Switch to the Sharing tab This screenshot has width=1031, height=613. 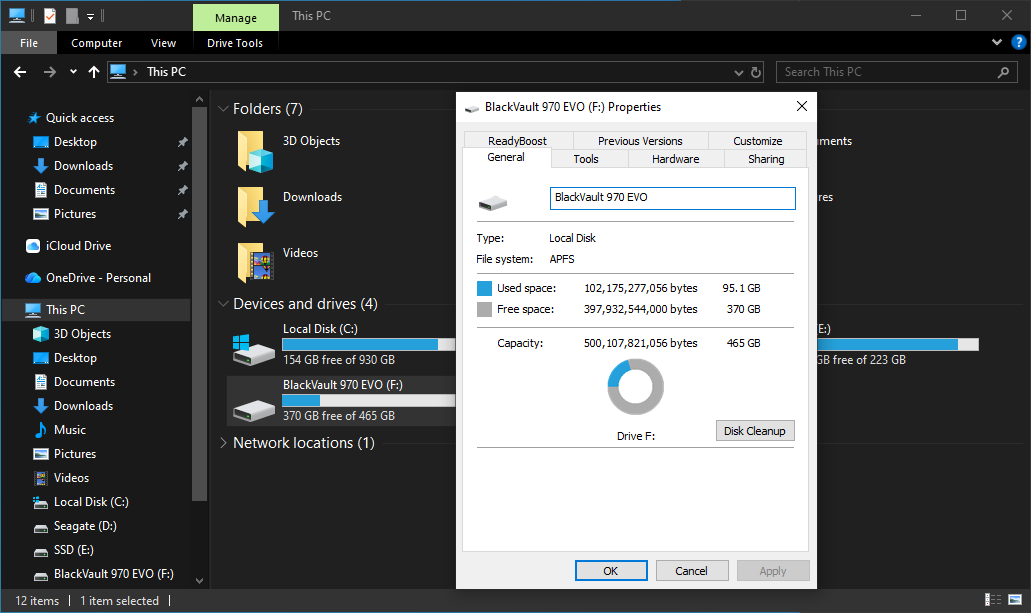766,159
